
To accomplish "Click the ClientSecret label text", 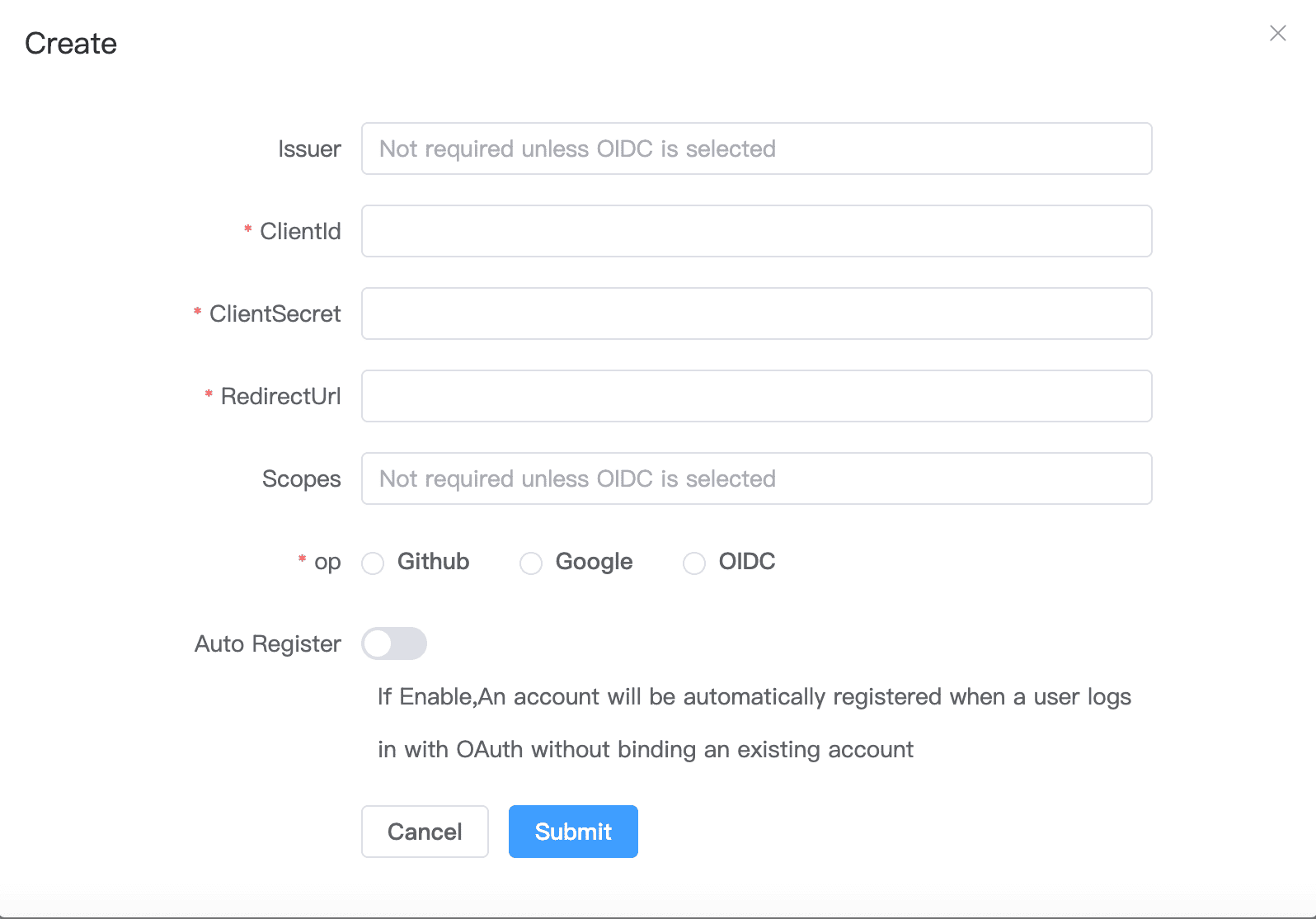I will point(275,313).
